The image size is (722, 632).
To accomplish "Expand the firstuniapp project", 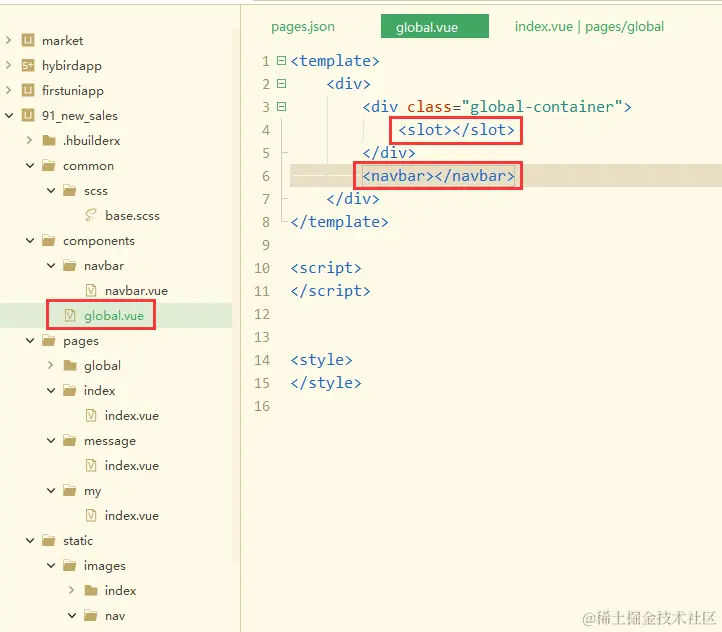I will point(8,91).
